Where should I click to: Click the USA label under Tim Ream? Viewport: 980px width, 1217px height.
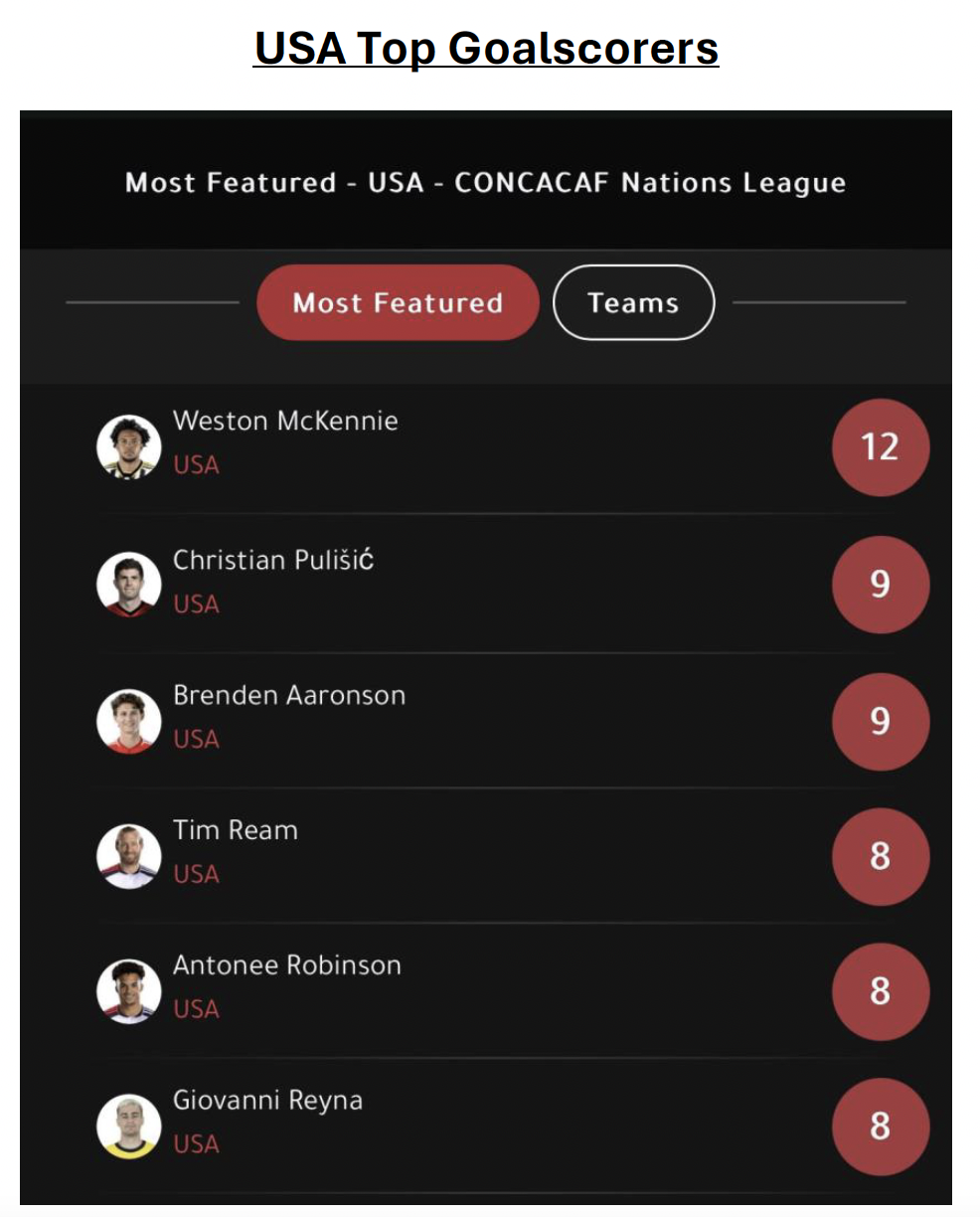pyautogui.click(x=196, y=874)
